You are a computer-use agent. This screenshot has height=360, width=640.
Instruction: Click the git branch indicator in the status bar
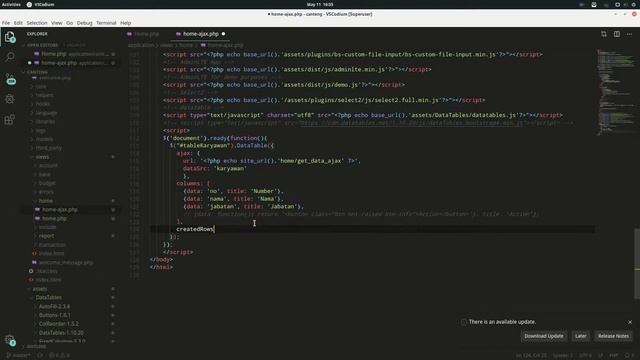18,356
